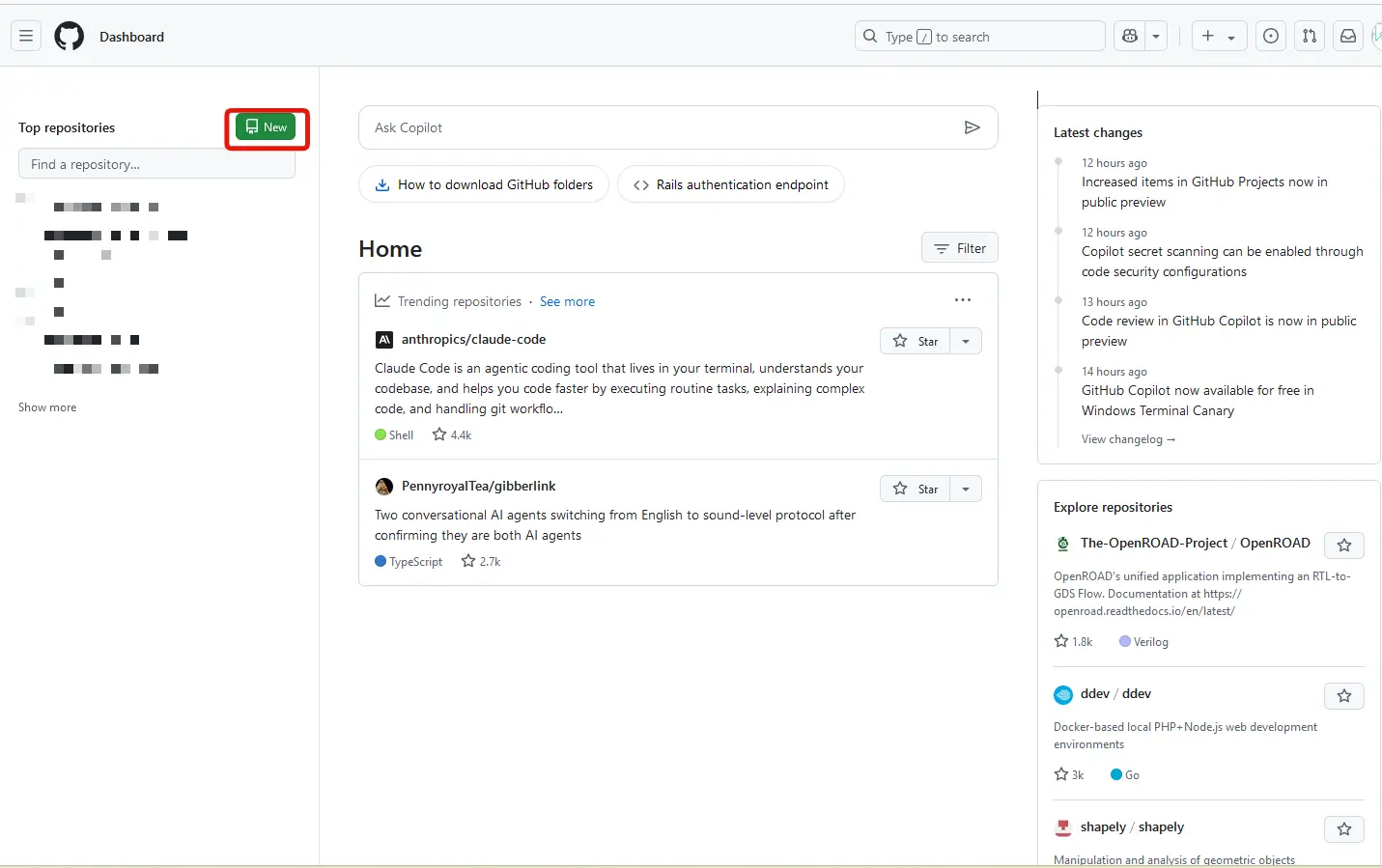Star the shapely repository via star icon
This screenshot has height=868, width=1382.
[1344, 829]
